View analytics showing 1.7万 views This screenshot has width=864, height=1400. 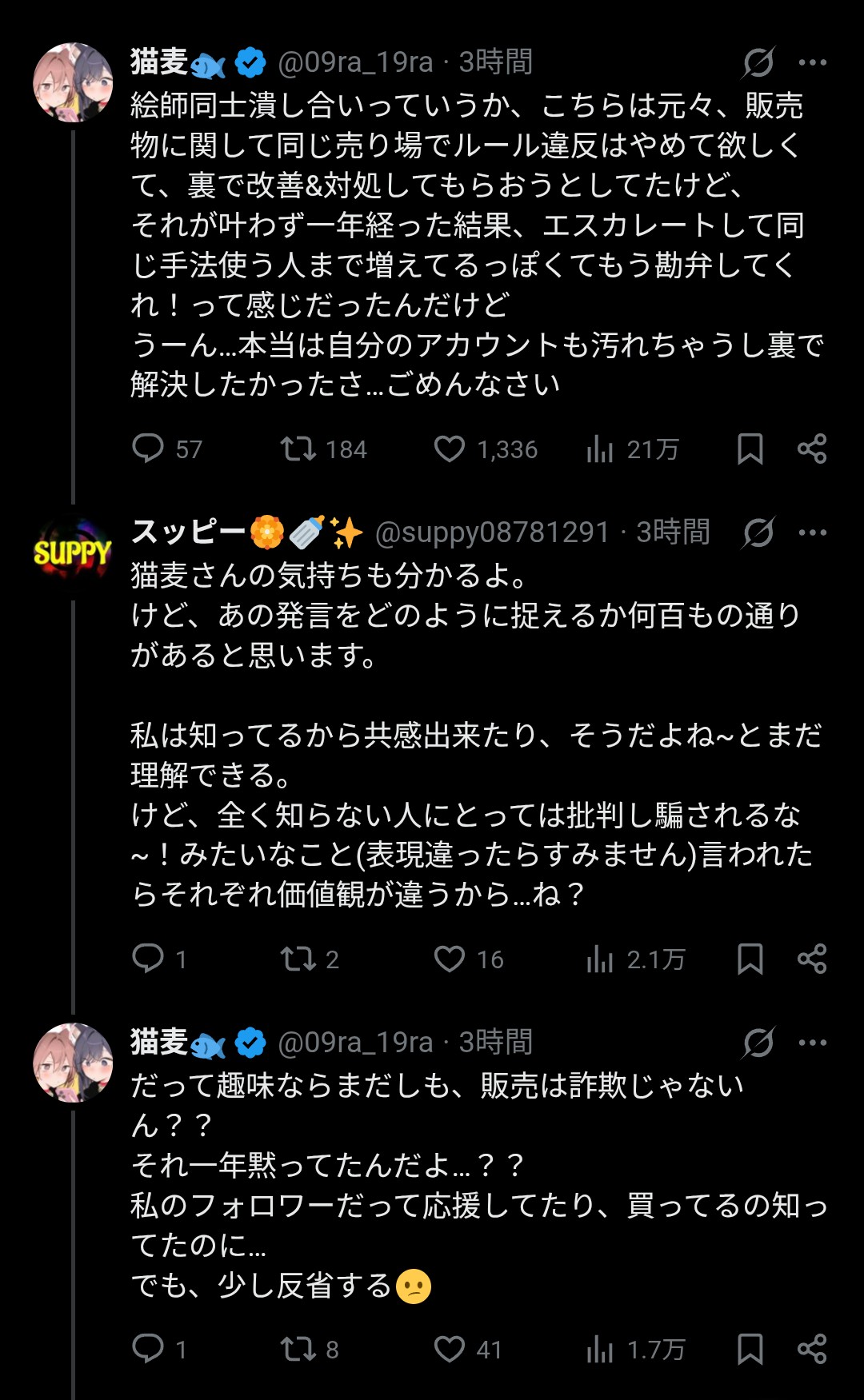pyautogui.click(x=600, y=1350)
